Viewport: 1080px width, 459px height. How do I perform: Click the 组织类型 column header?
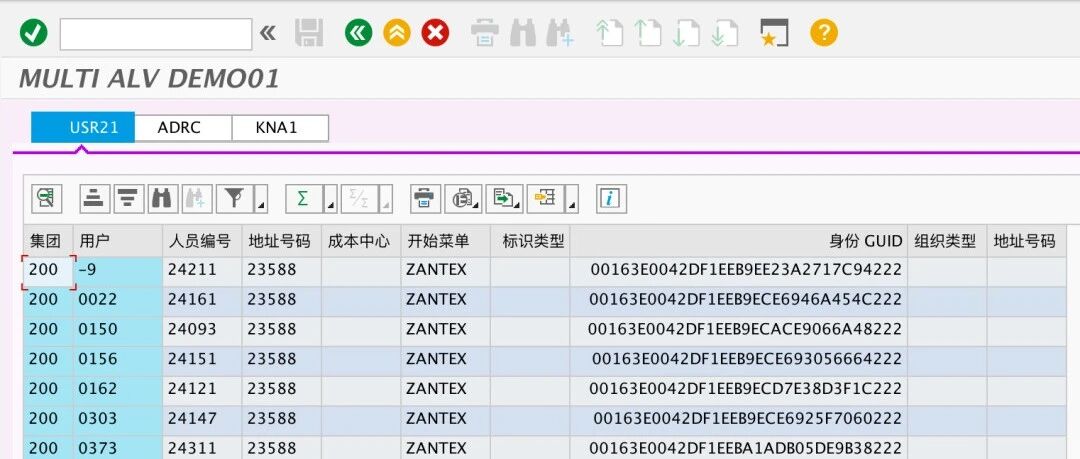pyautogui.click(x=947, y=241)
